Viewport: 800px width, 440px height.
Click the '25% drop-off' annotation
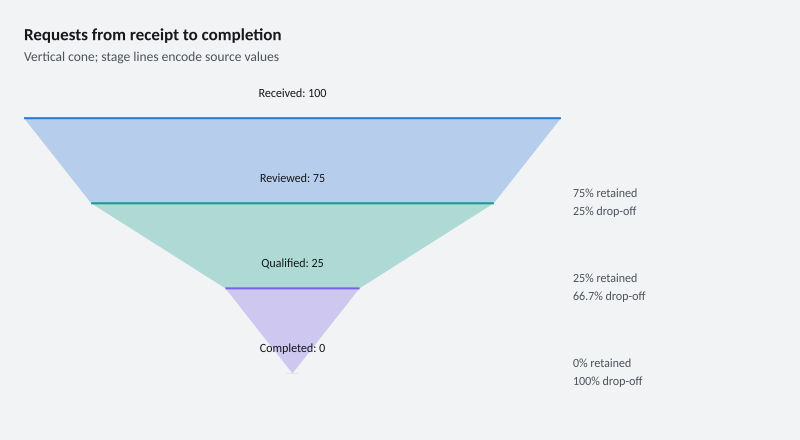[x=604, y=211]
